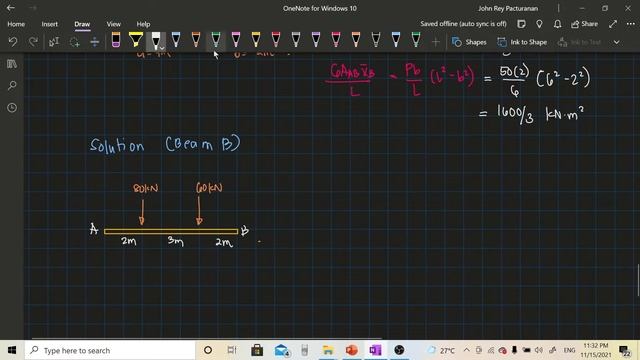Open the Shapes gallery
Image resolution: width=640 pixels, height=360 pixels.
click(469, 42)
